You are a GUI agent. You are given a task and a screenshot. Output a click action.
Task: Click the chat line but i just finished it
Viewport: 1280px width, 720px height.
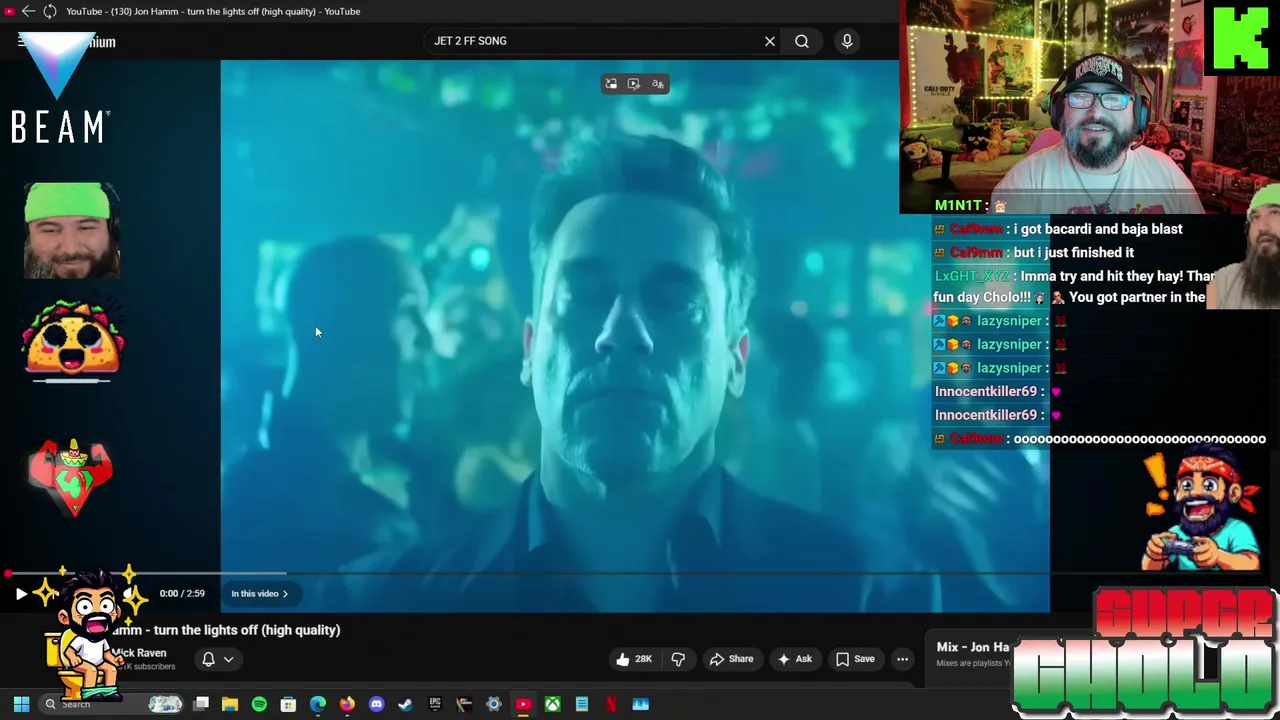point(1034,253)
